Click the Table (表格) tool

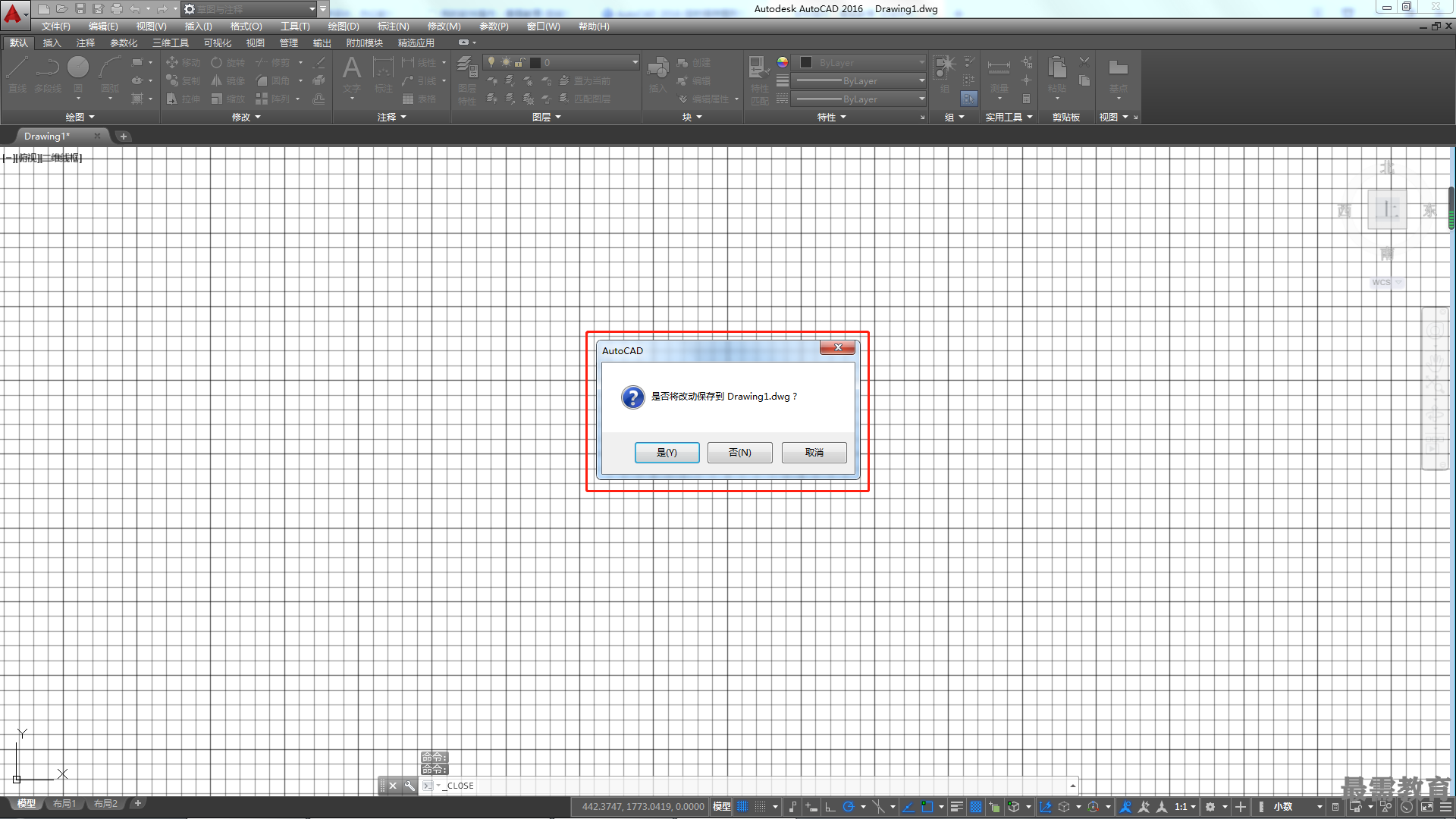coord(419,99)
